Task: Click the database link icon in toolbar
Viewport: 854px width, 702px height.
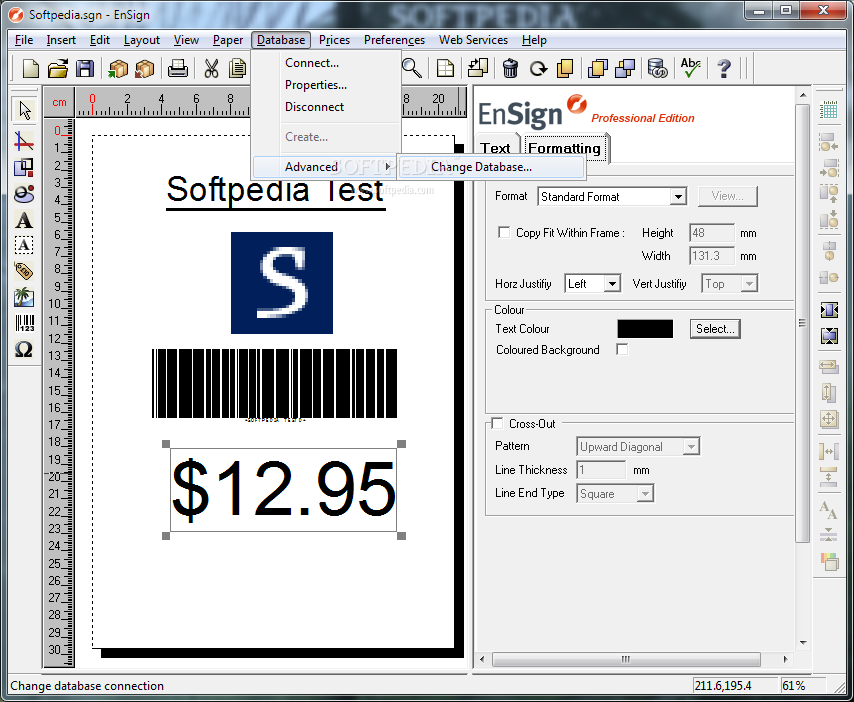Action: tap(657, 69)
